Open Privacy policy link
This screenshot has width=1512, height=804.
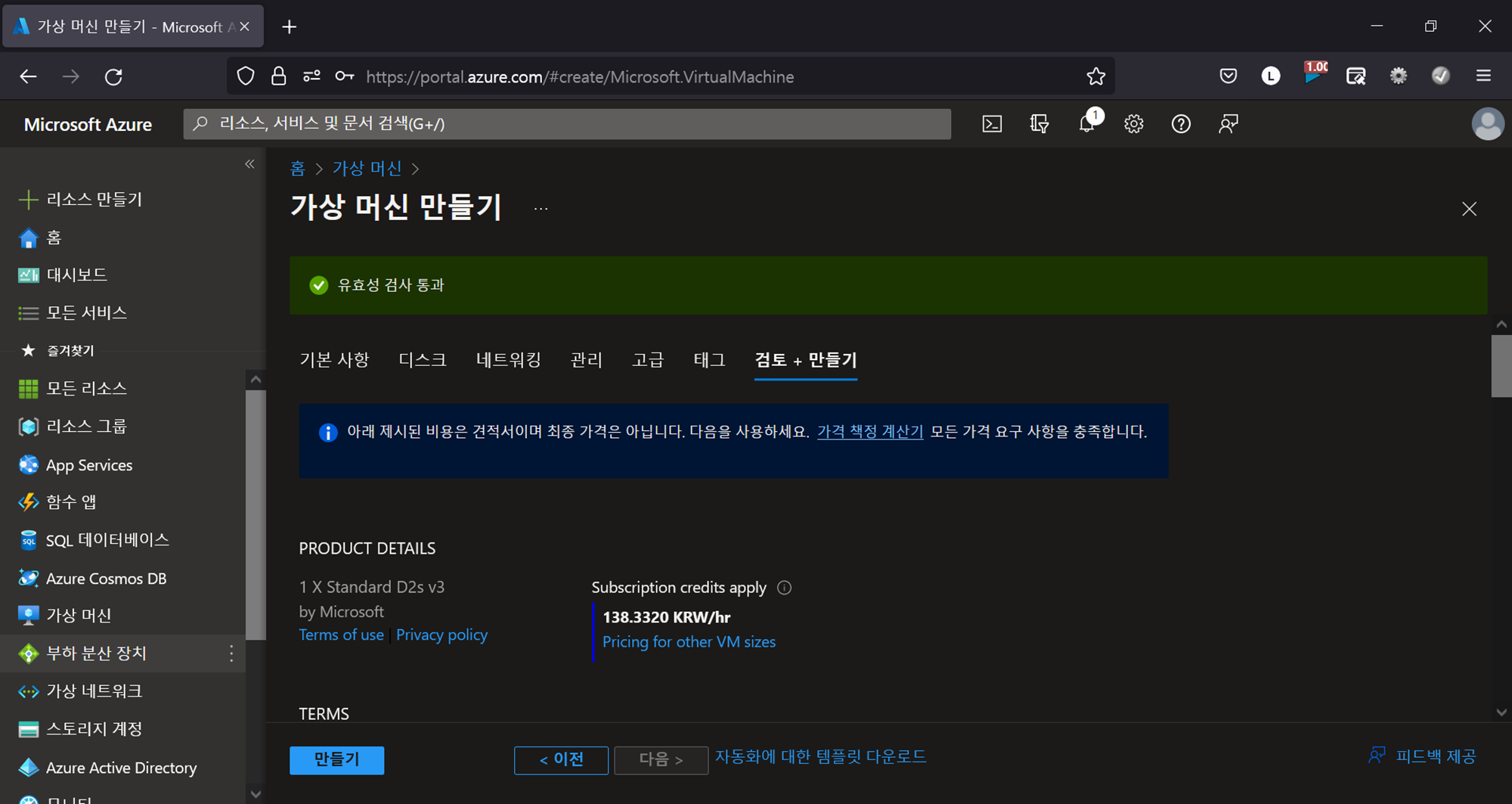coord(442,635)
